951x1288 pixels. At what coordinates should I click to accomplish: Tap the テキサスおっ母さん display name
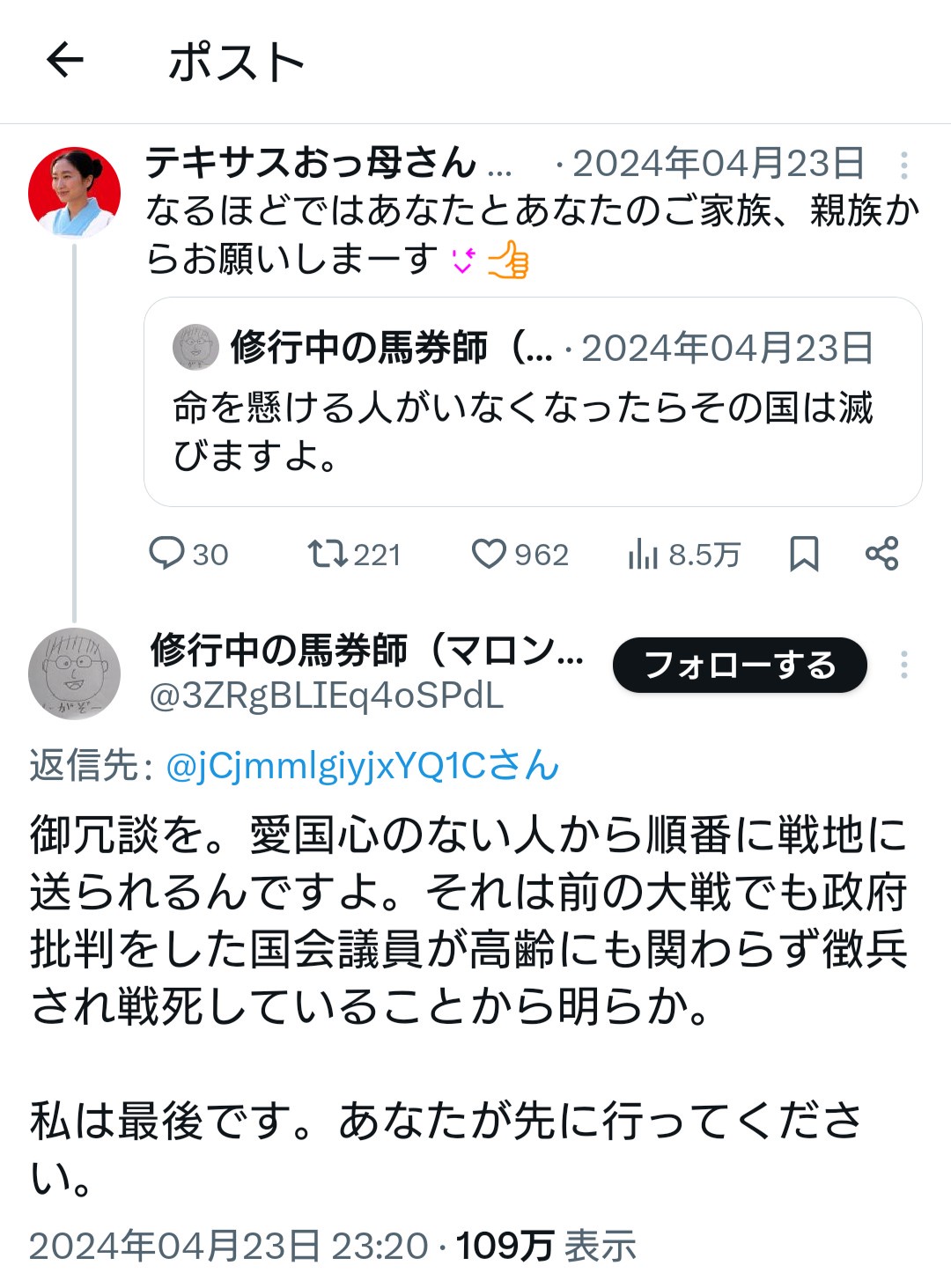point(311,163)
